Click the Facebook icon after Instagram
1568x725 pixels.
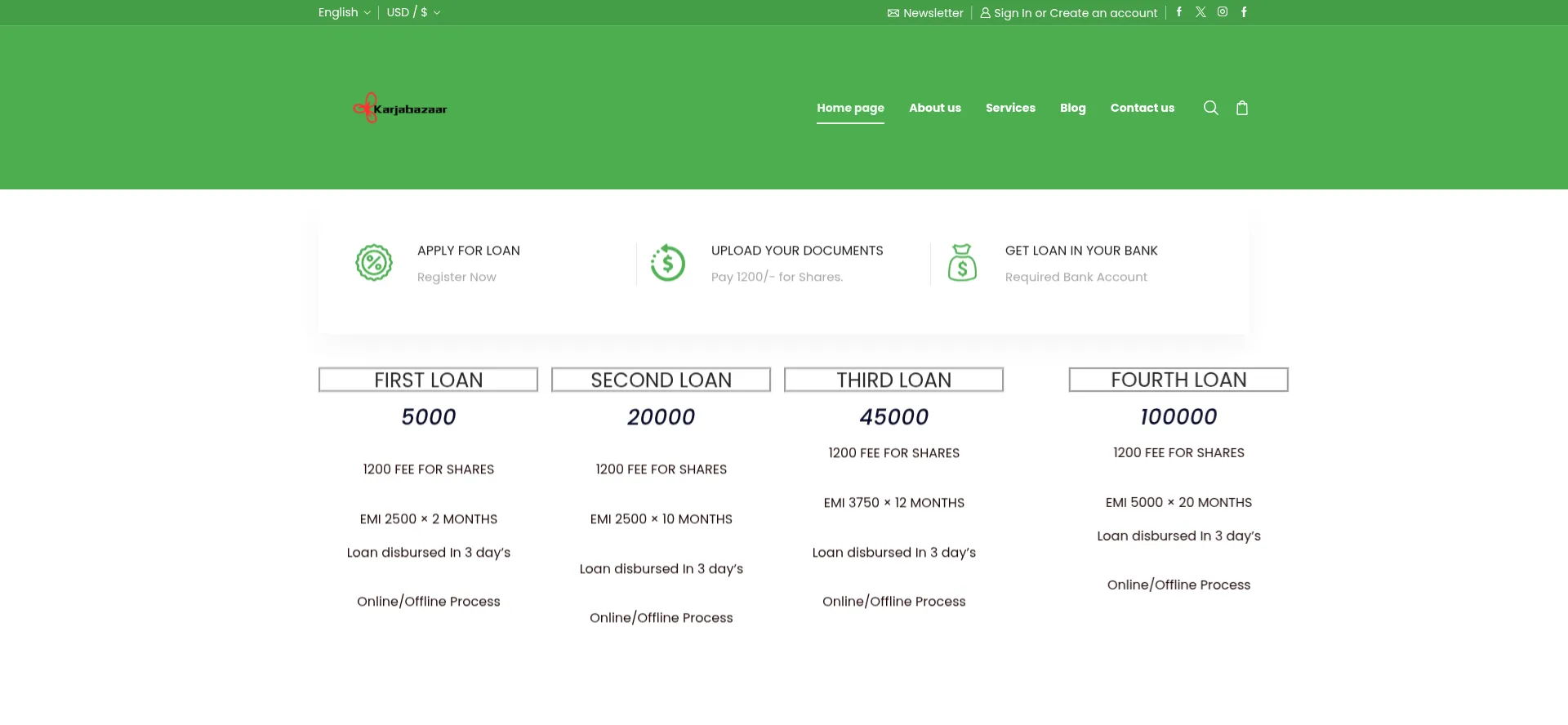coord(1244,12)
